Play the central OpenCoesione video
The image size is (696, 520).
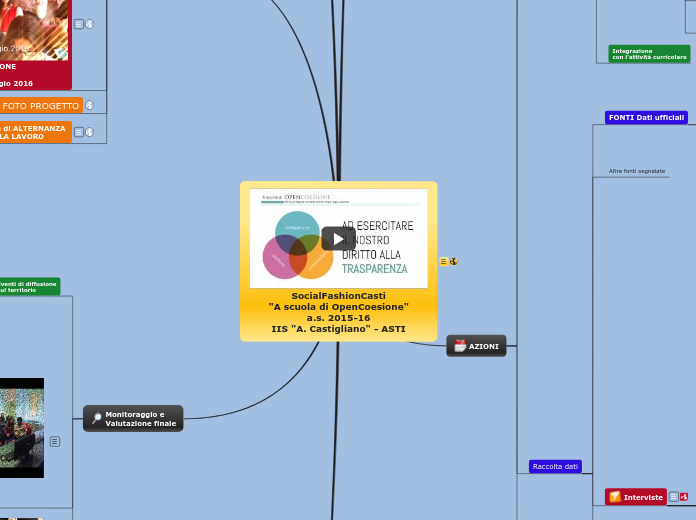[338, 239]
